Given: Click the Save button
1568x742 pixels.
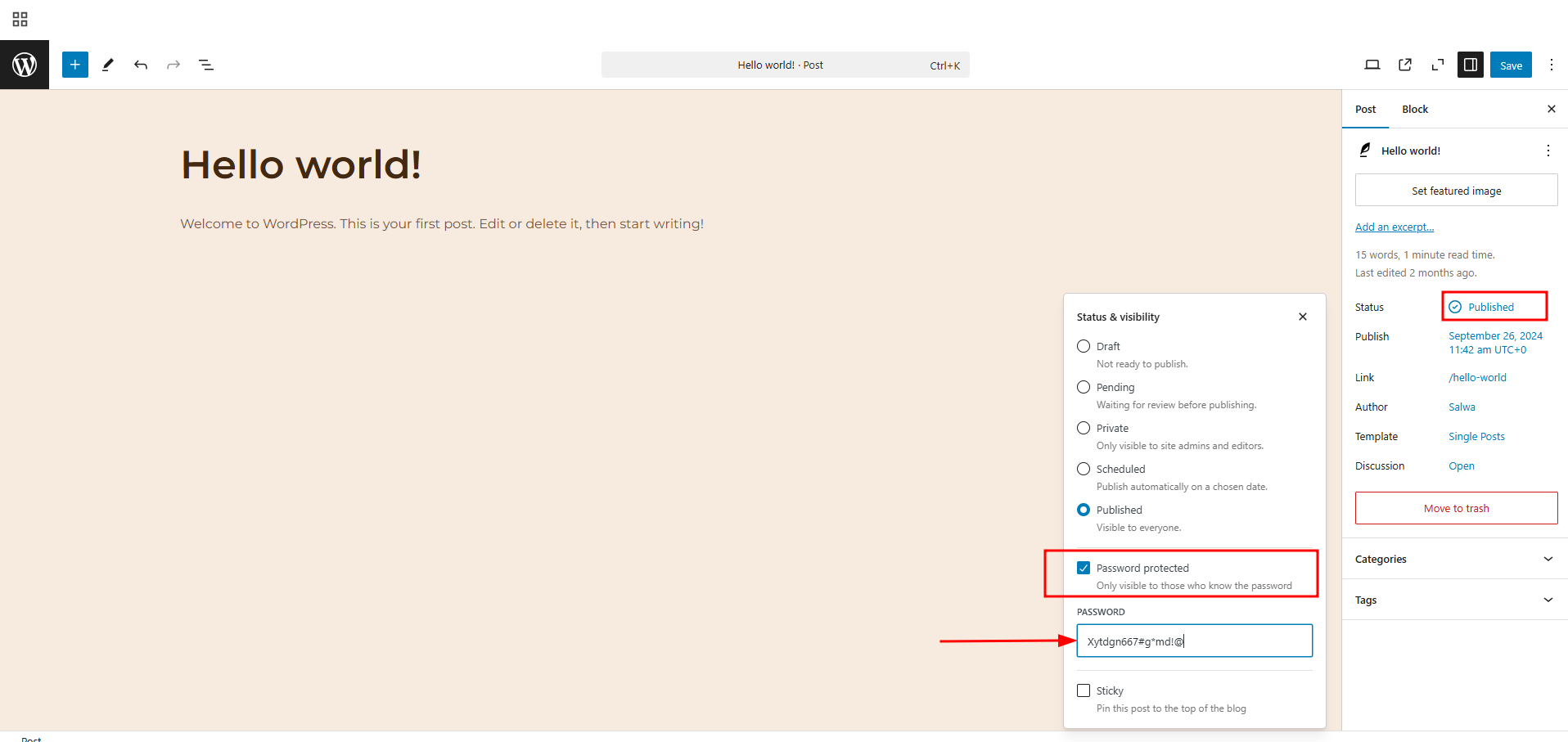Looking at the screenshot, I should click(x=1511, y=65).
